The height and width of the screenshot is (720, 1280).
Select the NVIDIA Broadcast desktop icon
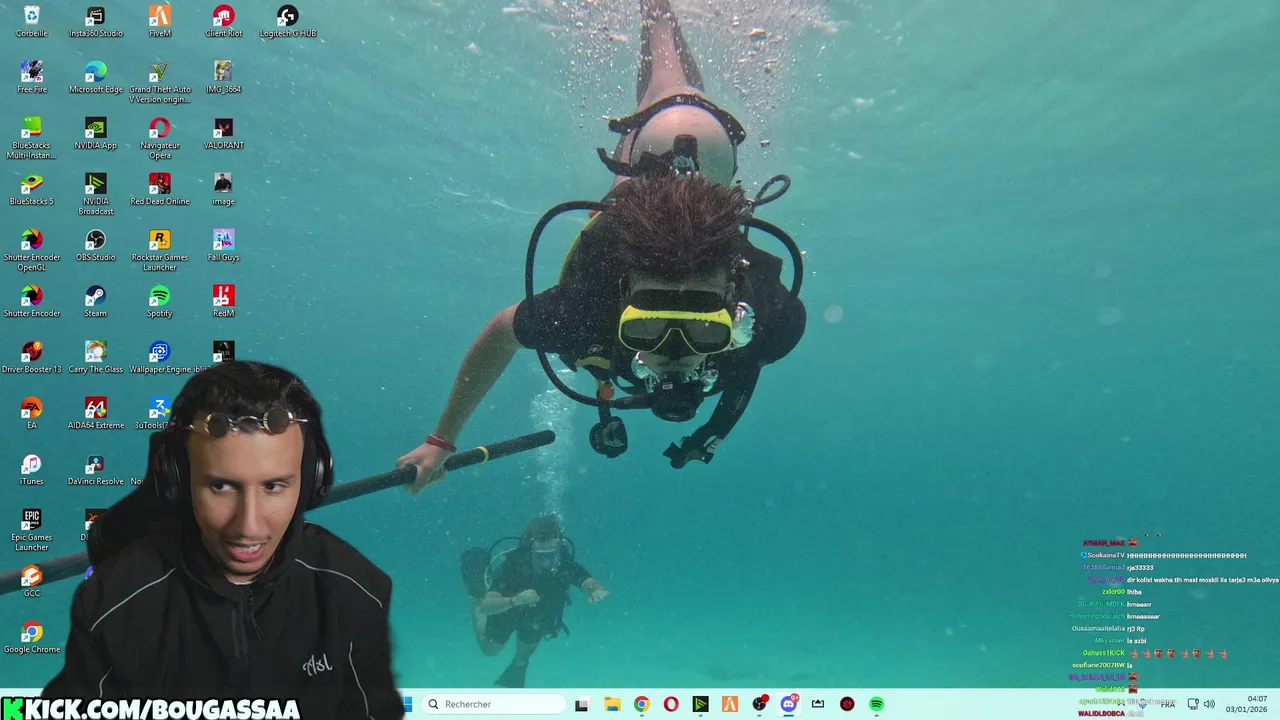96,195
